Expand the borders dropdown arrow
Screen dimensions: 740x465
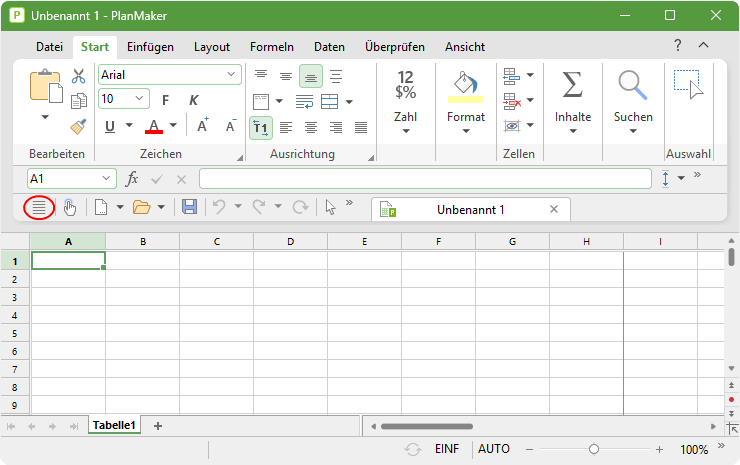pyautogui.click(x=279, y=101)
